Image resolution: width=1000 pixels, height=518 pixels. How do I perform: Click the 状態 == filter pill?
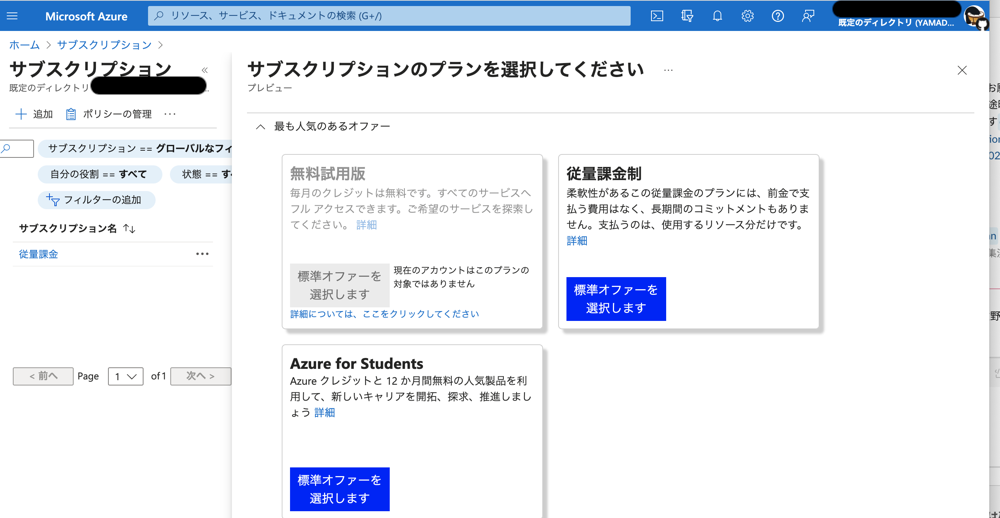click(x=201, y=174)
